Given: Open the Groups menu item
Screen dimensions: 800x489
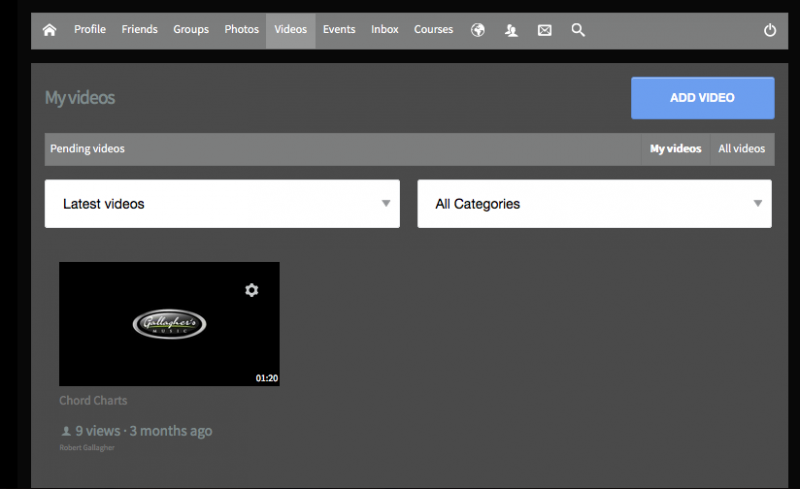Looking at the screenshot, I should pos(191,30).
